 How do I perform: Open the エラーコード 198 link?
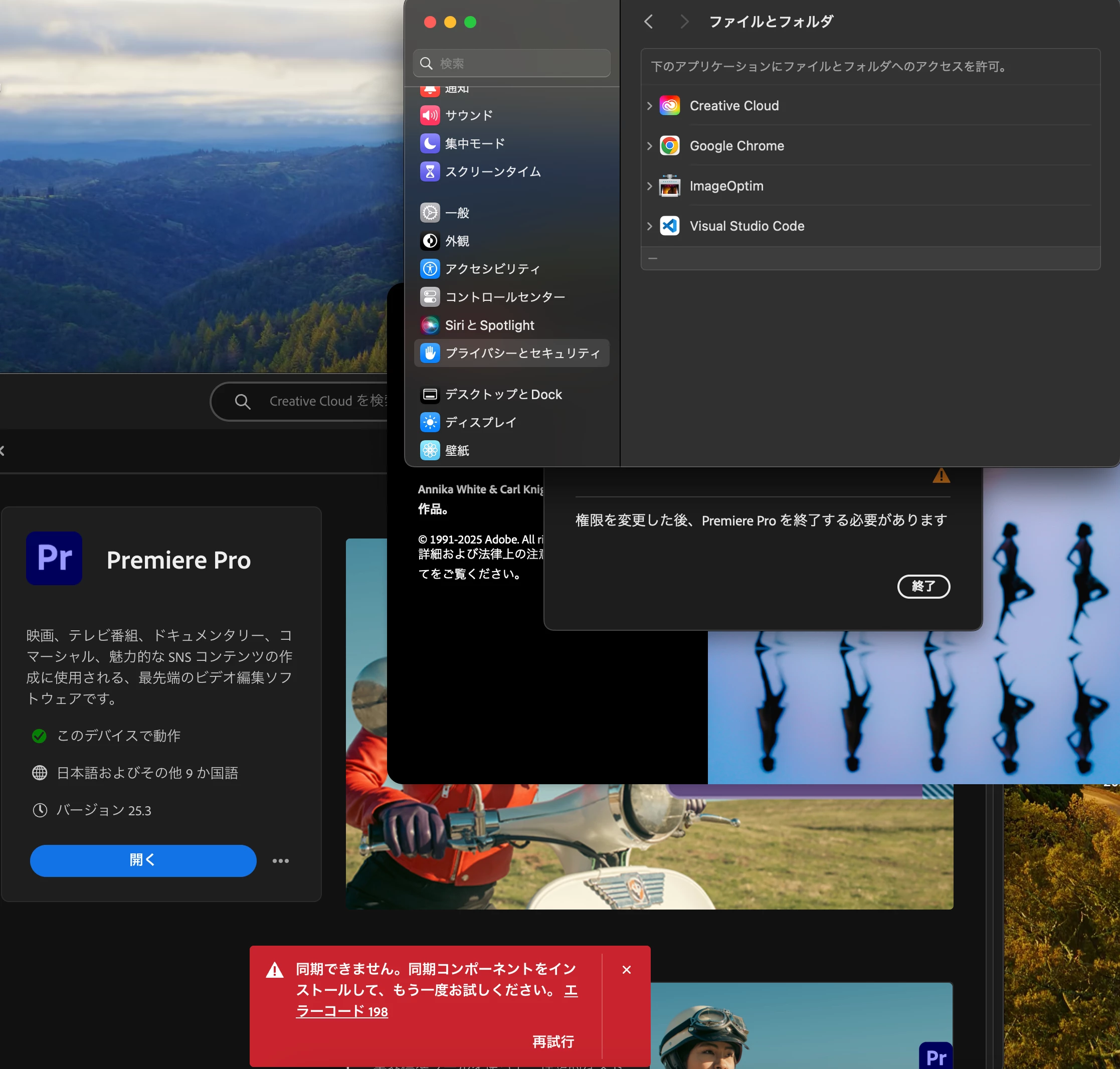click(342, 1011)
